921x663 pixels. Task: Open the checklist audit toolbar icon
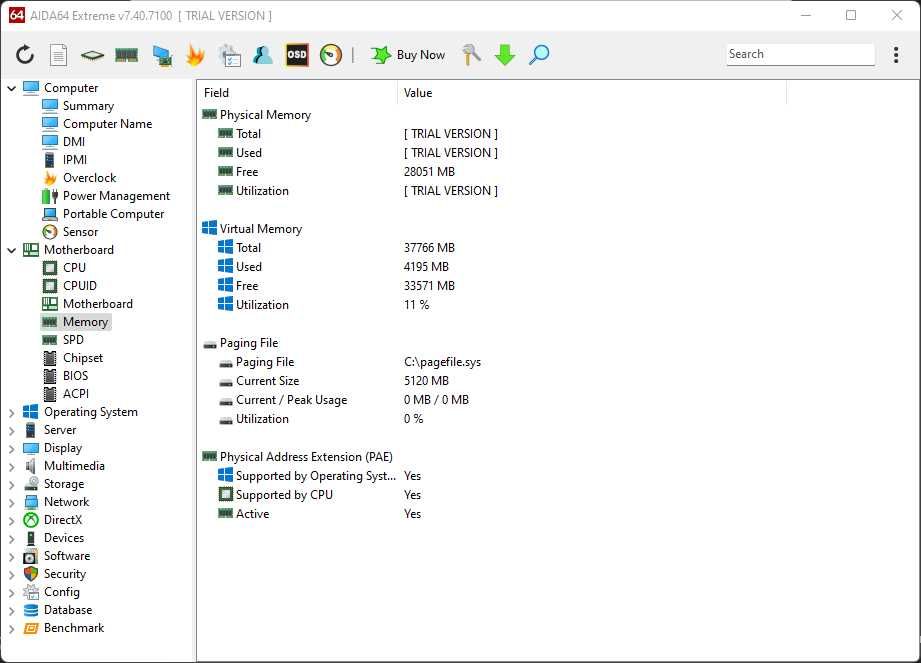click(x=229, y=55)
